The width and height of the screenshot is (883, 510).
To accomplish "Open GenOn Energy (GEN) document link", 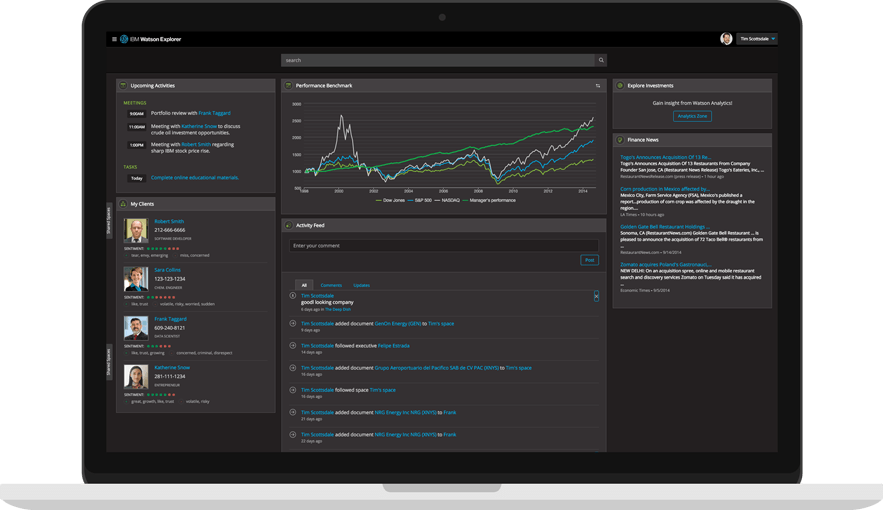I will click(x=398, y=324).
